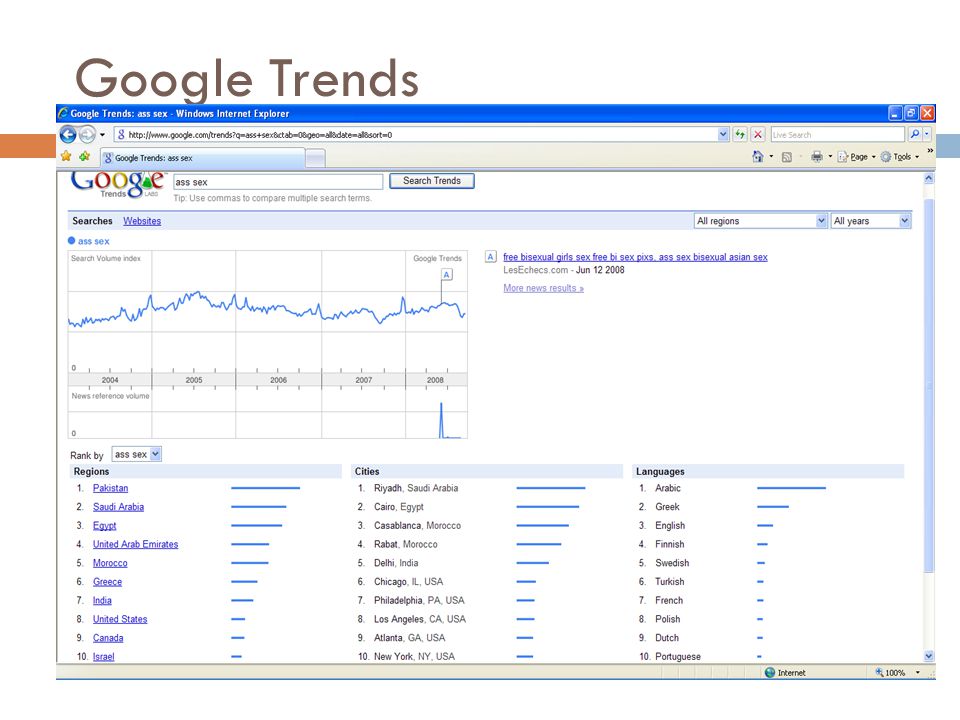Click the Greece region link
This screenshot has height=720, width=960.
(107, 582)
